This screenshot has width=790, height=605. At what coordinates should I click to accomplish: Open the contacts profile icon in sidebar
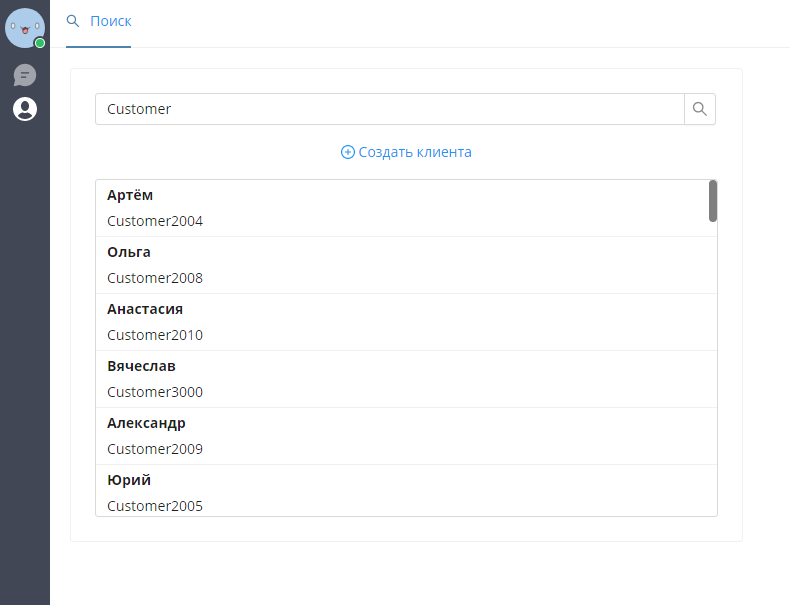click(x=25, y=109)
